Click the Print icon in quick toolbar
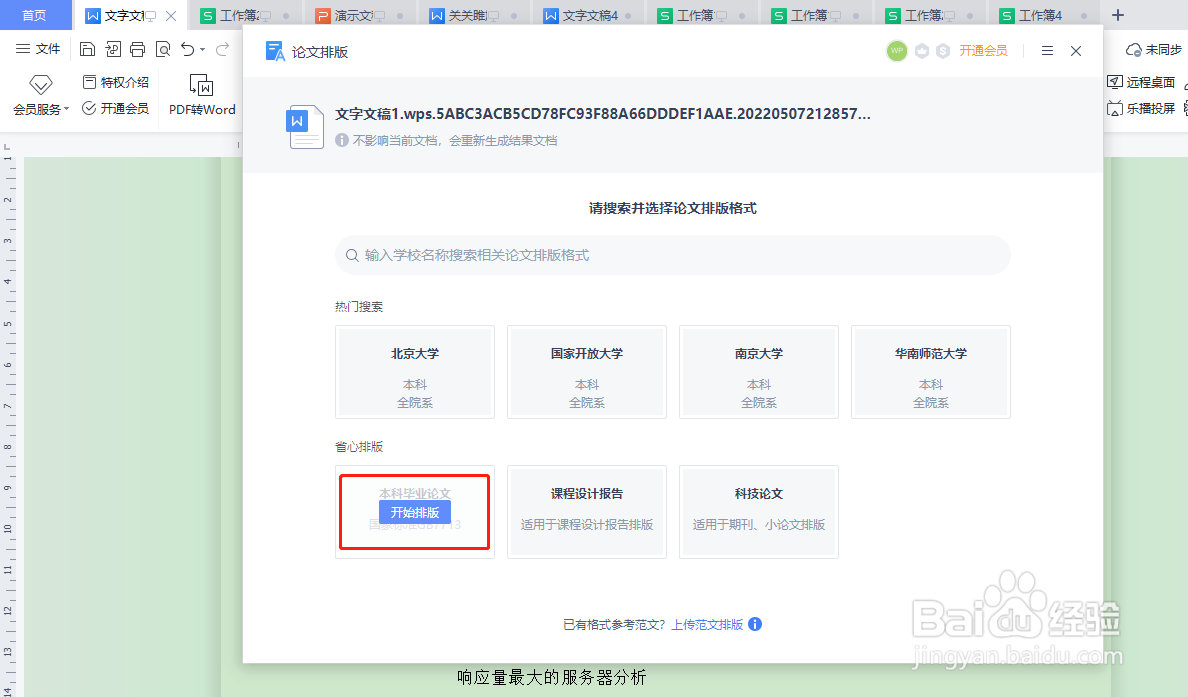This screenshot has width=1188, height=697. (137, 49)
